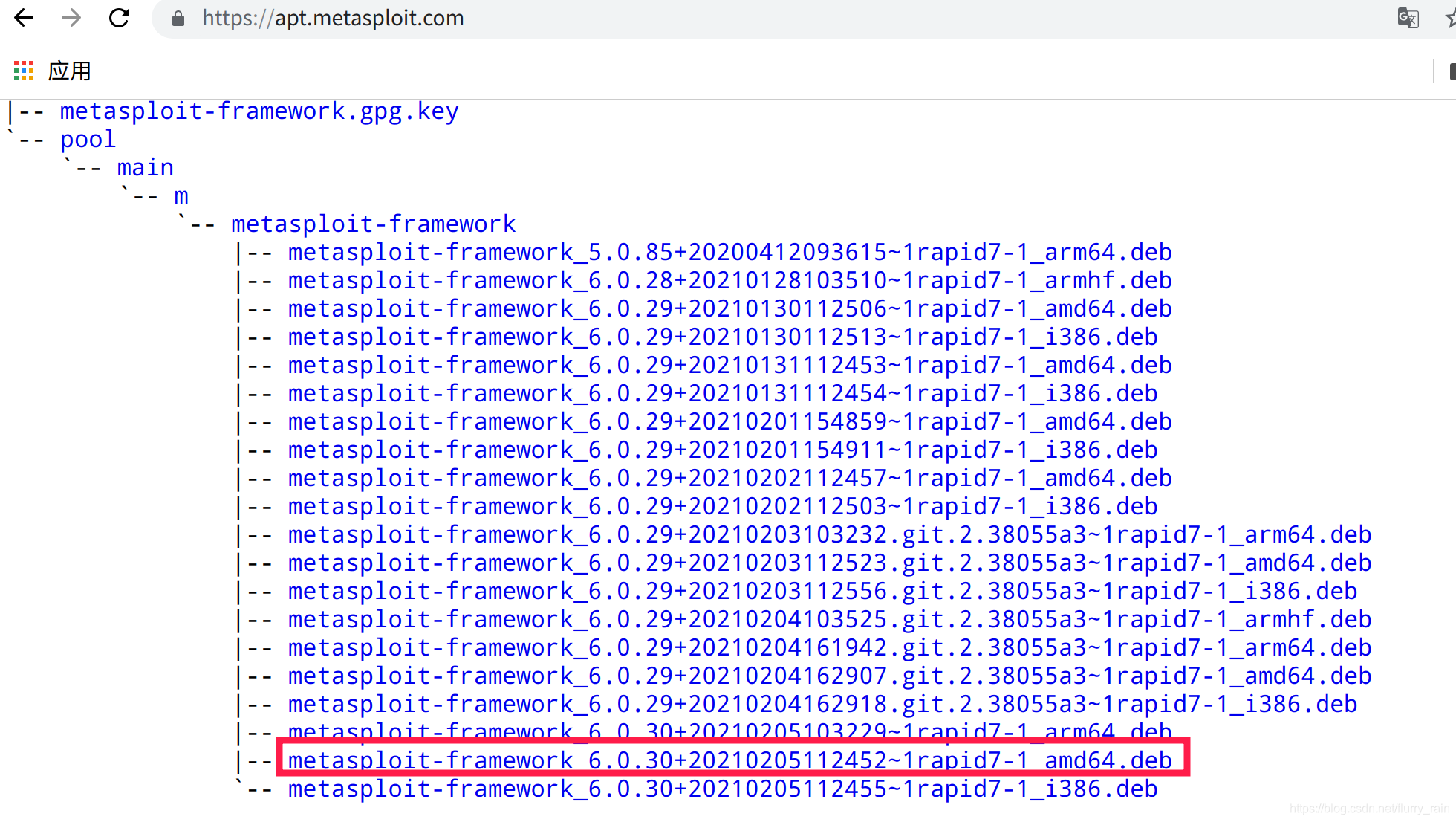Download the 6.0.28 armhf deb package

[x=729, y=281]
